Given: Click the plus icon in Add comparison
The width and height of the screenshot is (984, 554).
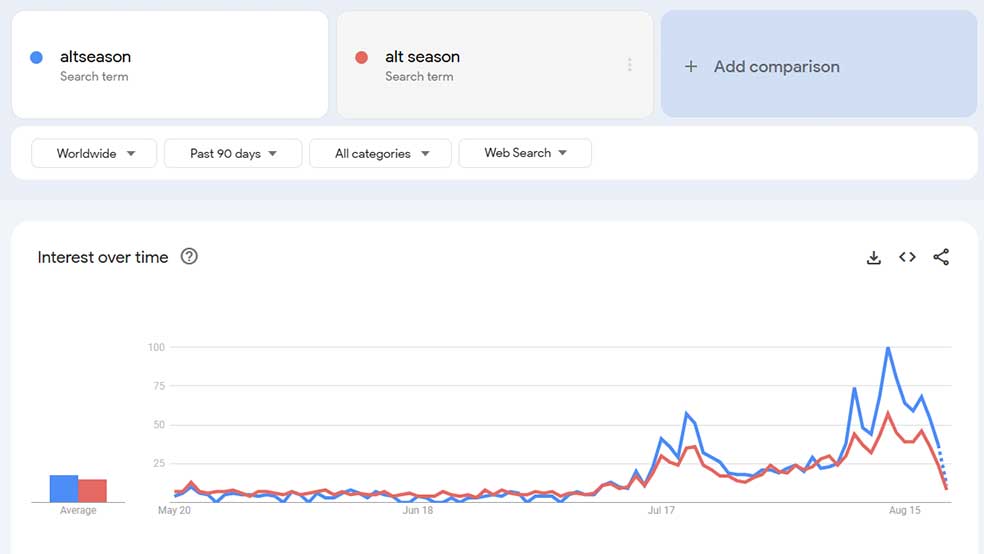Looking at the screenshot, I should click(x=691, y=67).
